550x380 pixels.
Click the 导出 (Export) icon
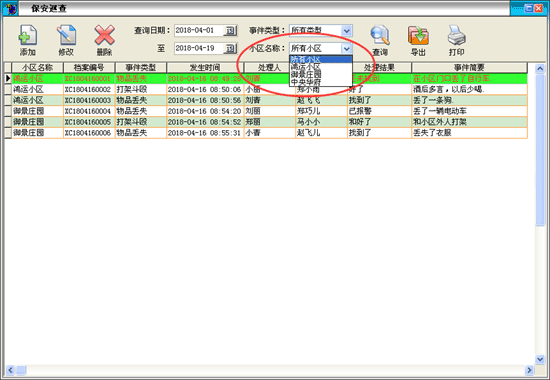418,35
